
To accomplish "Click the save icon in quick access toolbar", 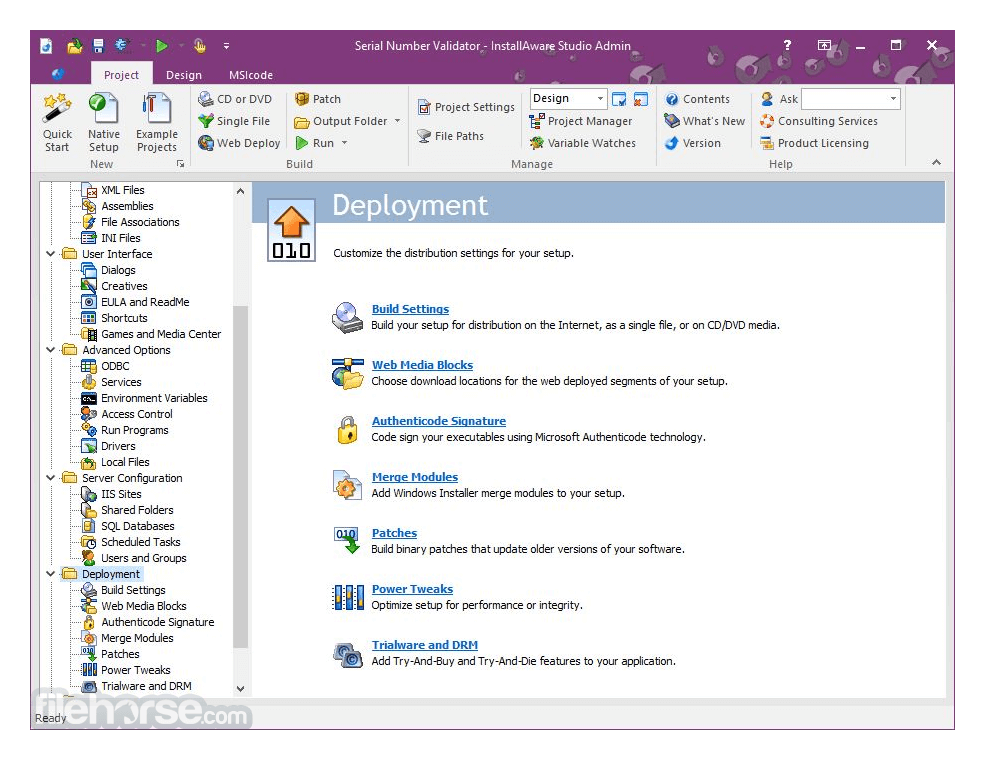I will 98,45.
